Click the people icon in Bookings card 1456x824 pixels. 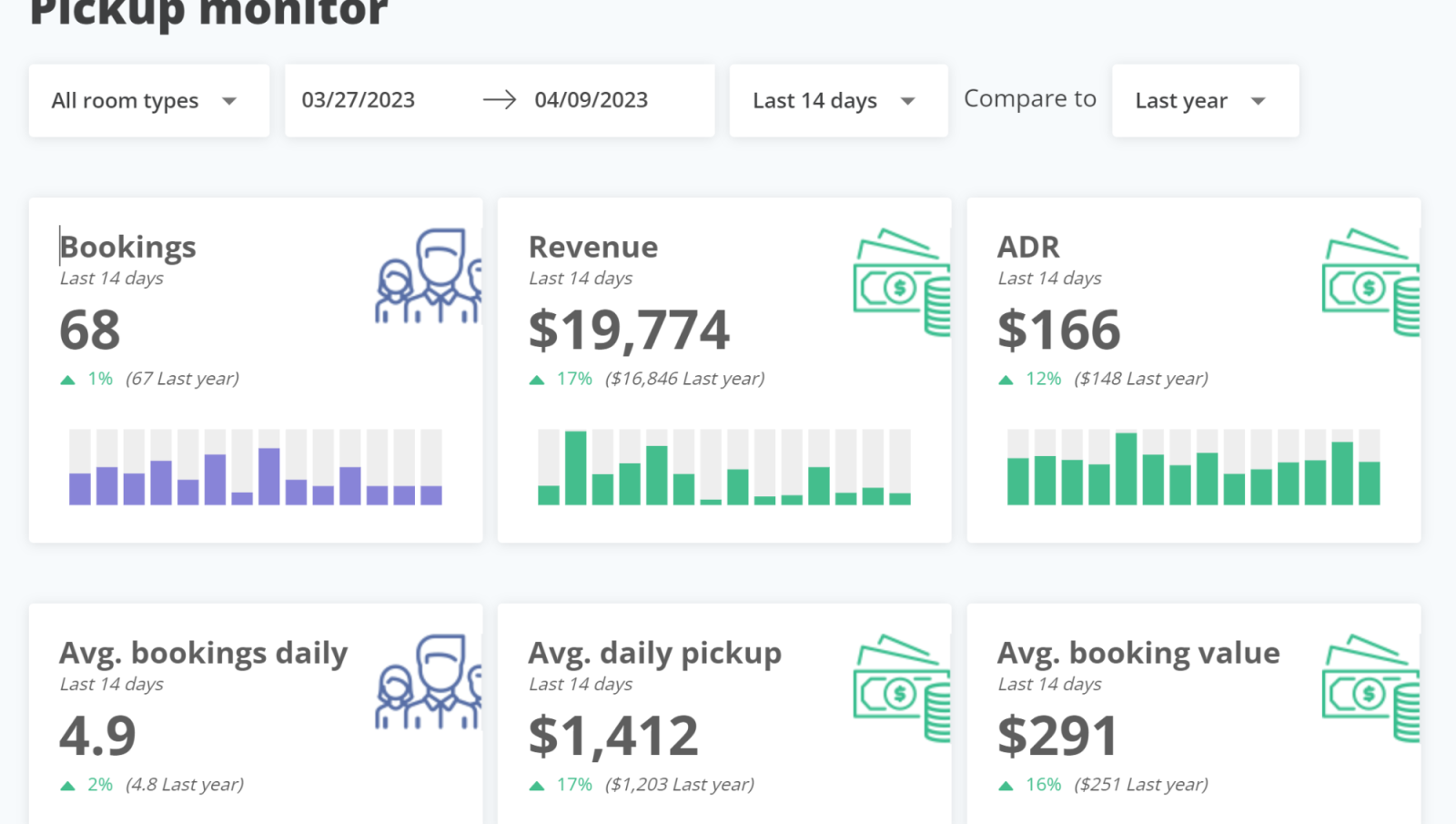pyautogui.click(x=428, y=277)
